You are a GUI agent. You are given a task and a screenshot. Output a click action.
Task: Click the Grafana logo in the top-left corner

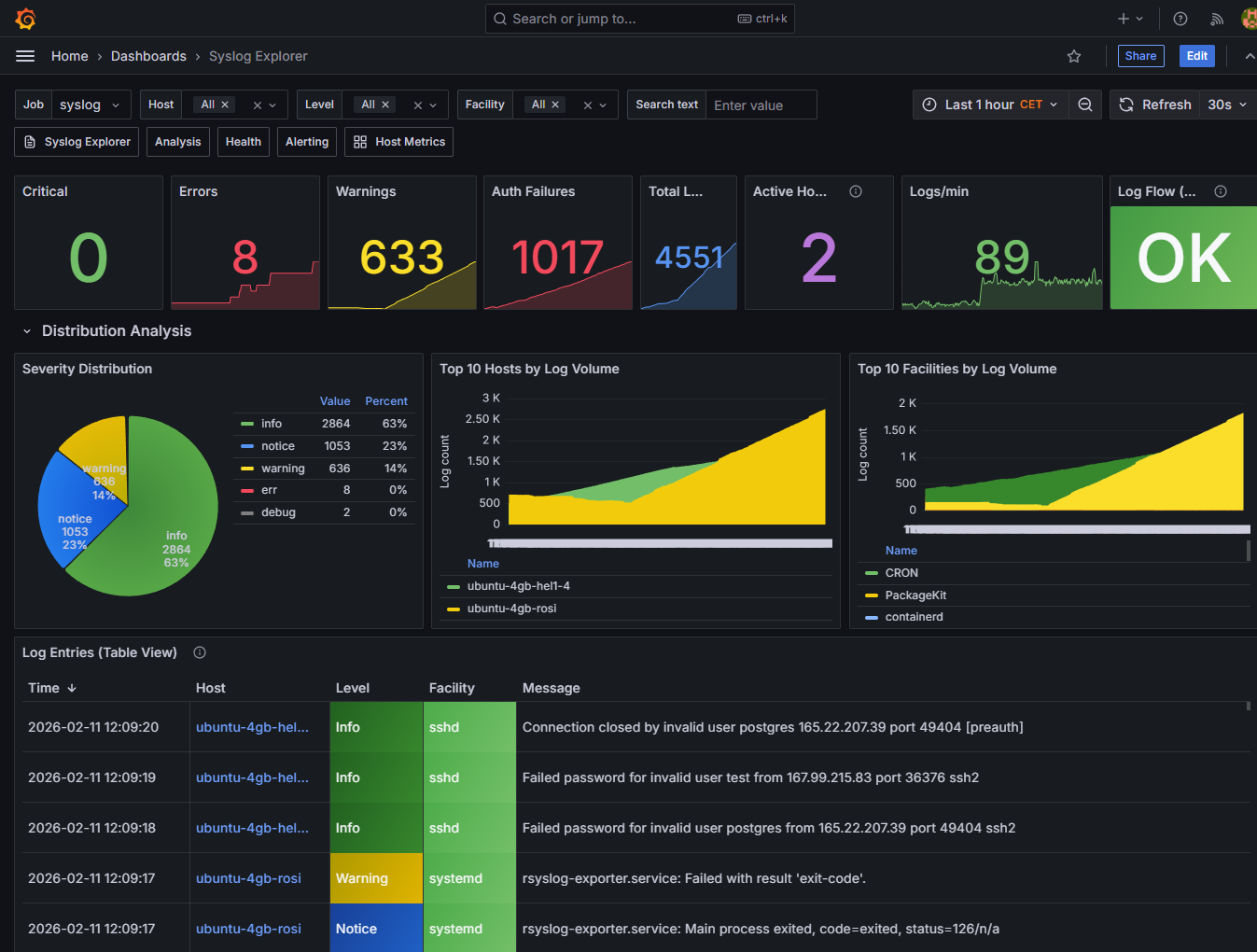25,18
